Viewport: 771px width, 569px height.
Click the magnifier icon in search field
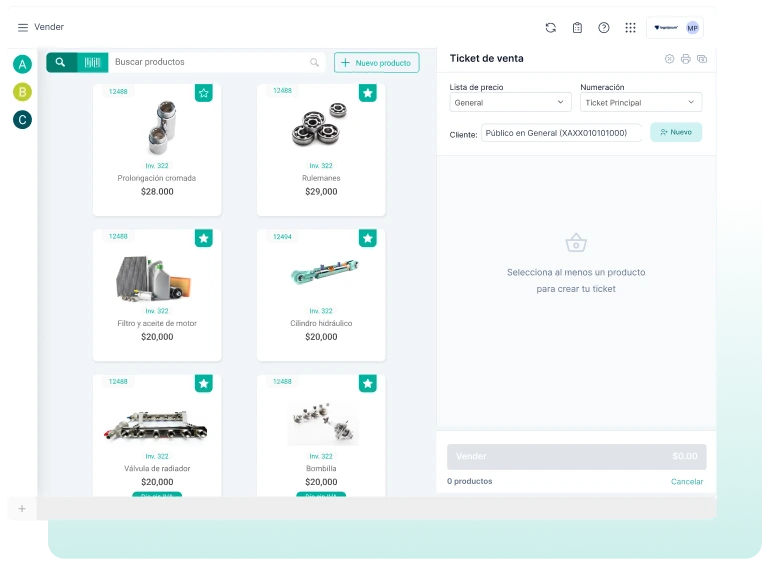[314, 62]
